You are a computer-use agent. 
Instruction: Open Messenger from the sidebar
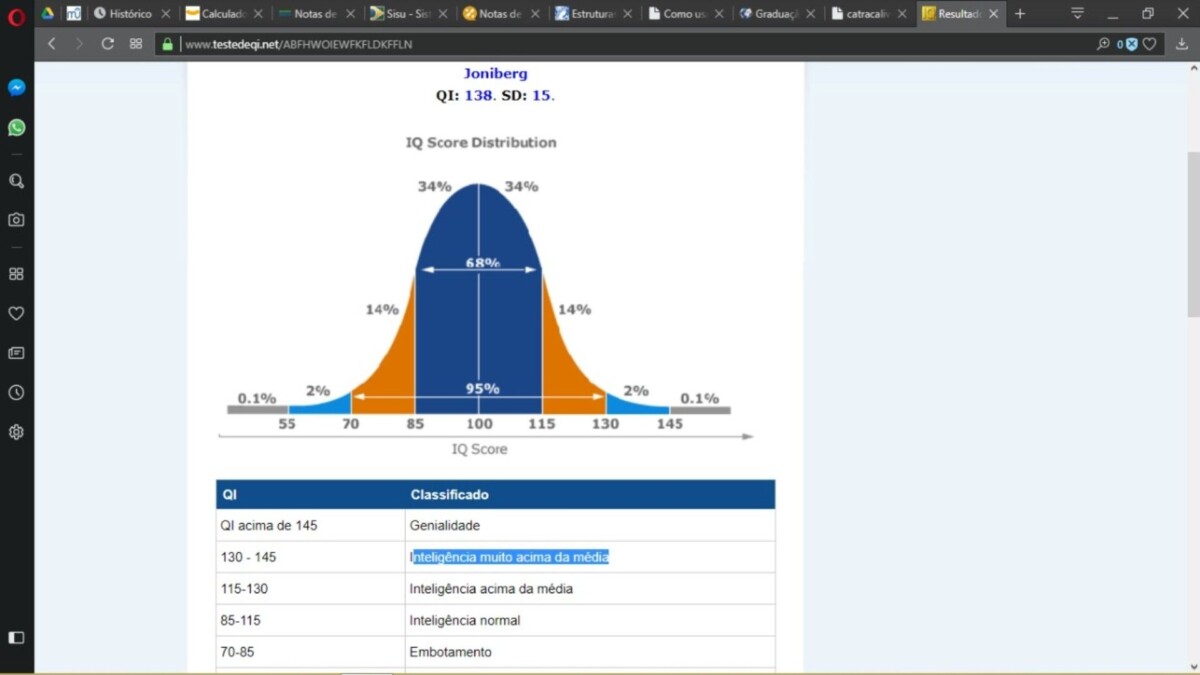click(x=16, y=88)
